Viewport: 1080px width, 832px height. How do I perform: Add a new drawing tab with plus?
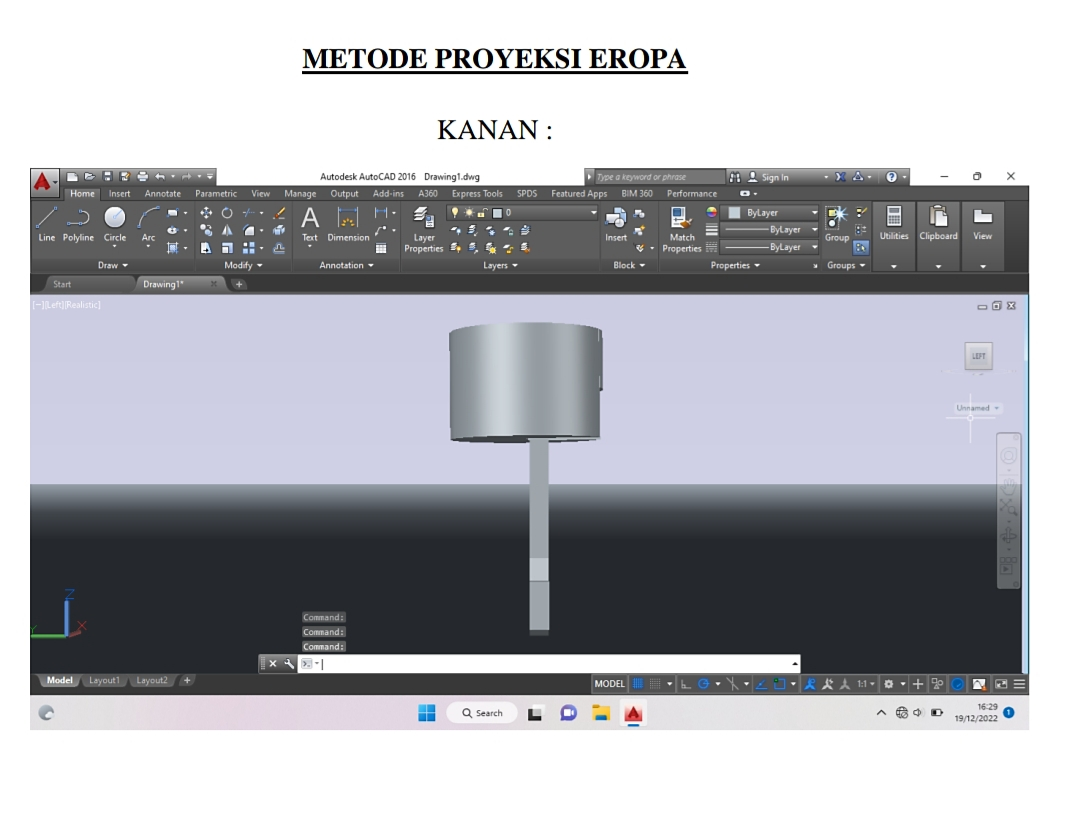[239, 284]
